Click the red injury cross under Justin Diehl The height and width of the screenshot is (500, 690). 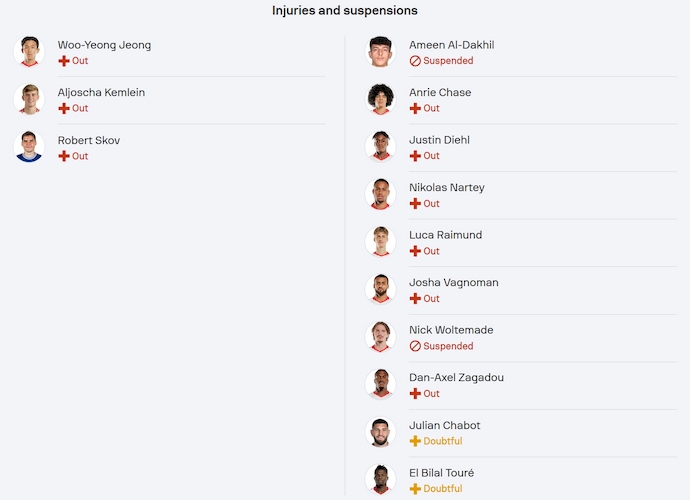415,156
